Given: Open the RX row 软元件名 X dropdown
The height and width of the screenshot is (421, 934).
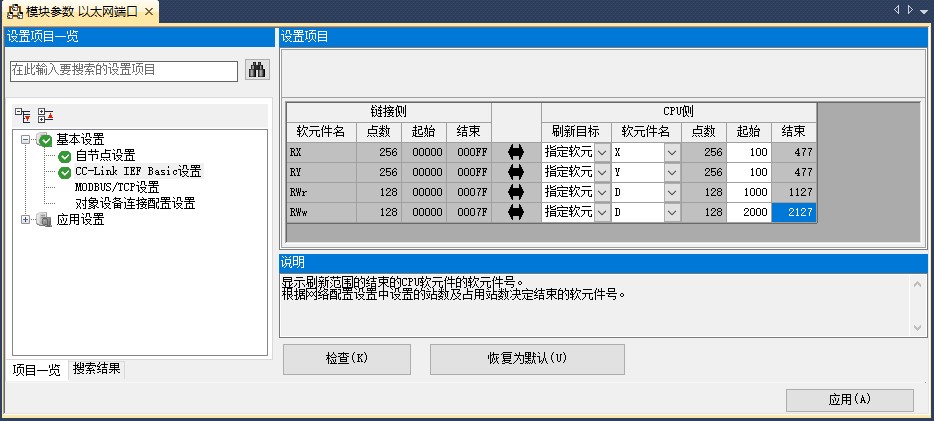Looking at the screenshot, I should [673, 152].
